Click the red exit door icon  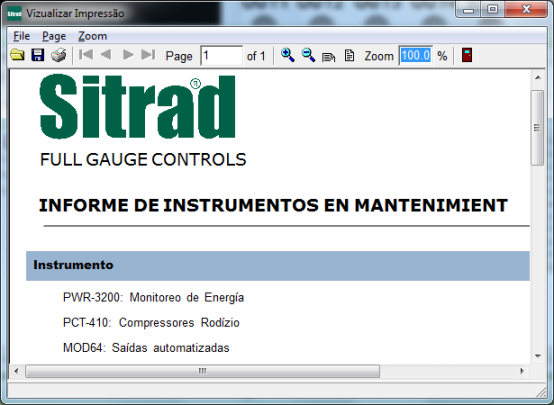coord(467,55)
